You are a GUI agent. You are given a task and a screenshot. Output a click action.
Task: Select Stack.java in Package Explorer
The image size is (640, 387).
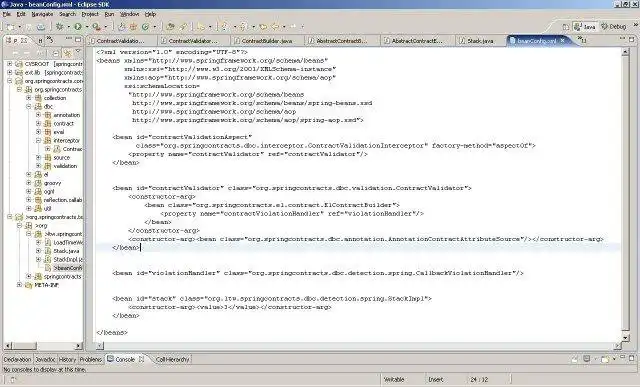pyautogui.click(x=66, y=251)
